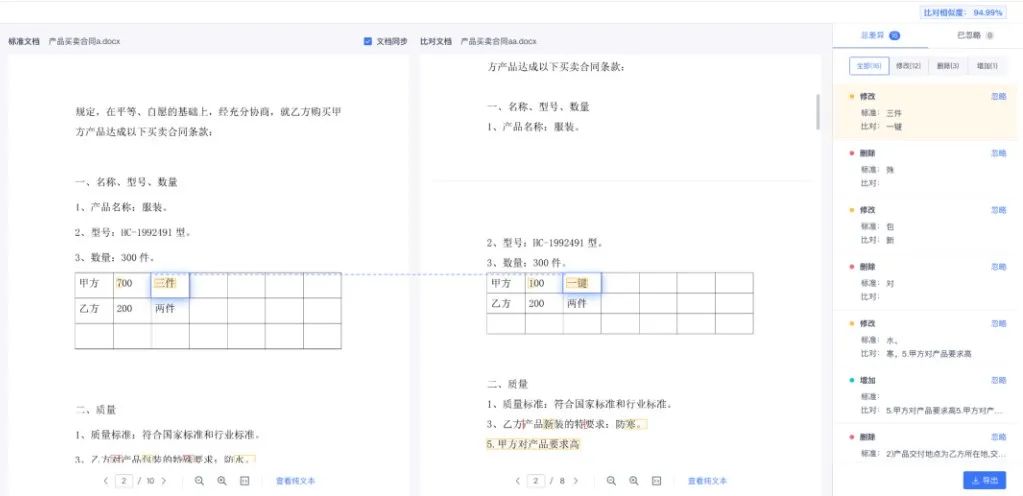Filter differences by 修改(12)
This screenshot has height=496, width=1023.
point(908,66)
